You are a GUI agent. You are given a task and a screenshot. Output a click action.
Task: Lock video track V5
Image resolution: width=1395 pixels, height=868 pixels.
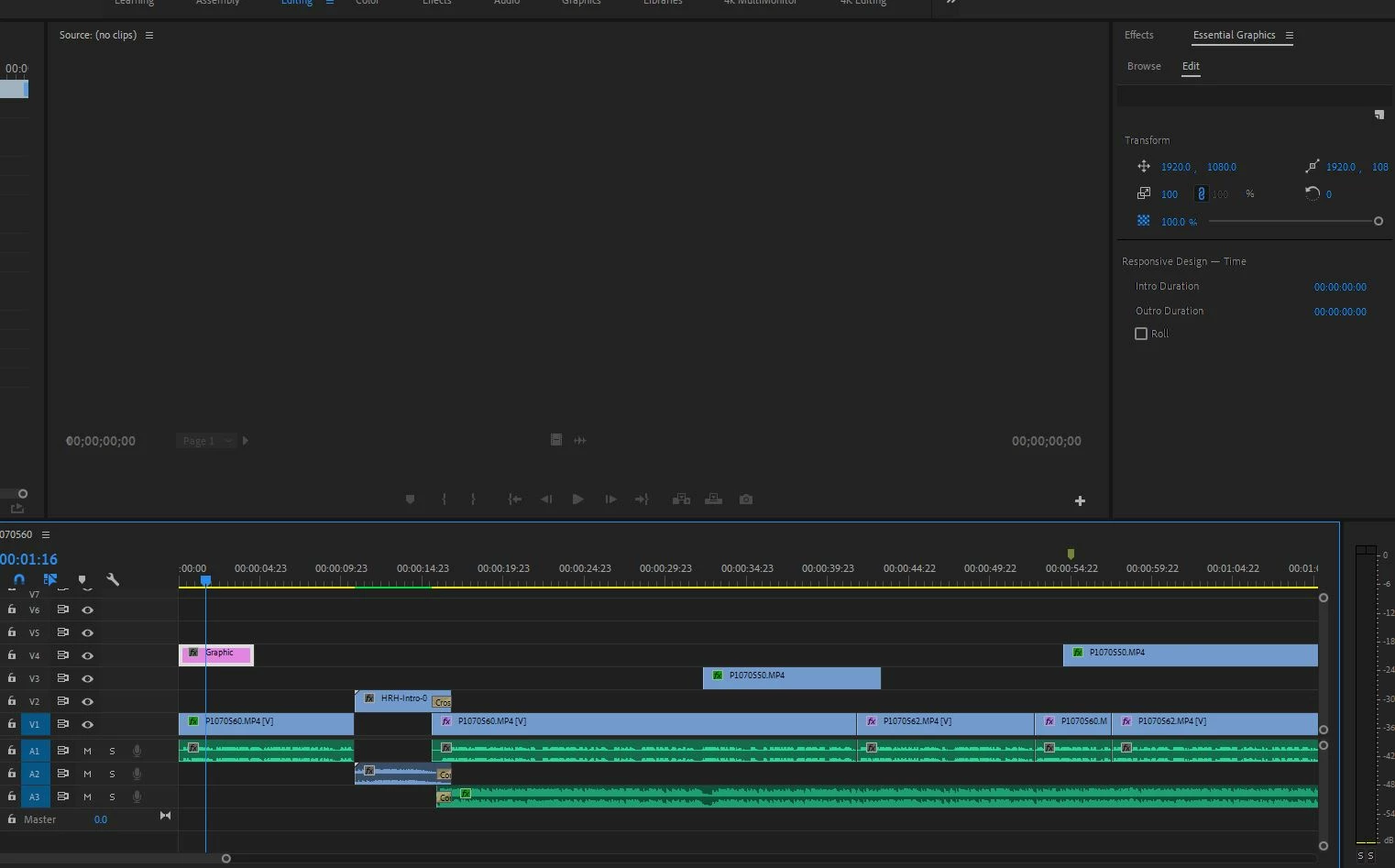click(x=12, y=632)
